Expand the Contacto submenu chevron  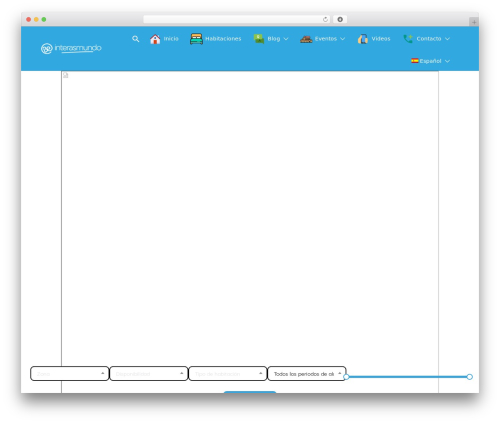pos(447,39)
